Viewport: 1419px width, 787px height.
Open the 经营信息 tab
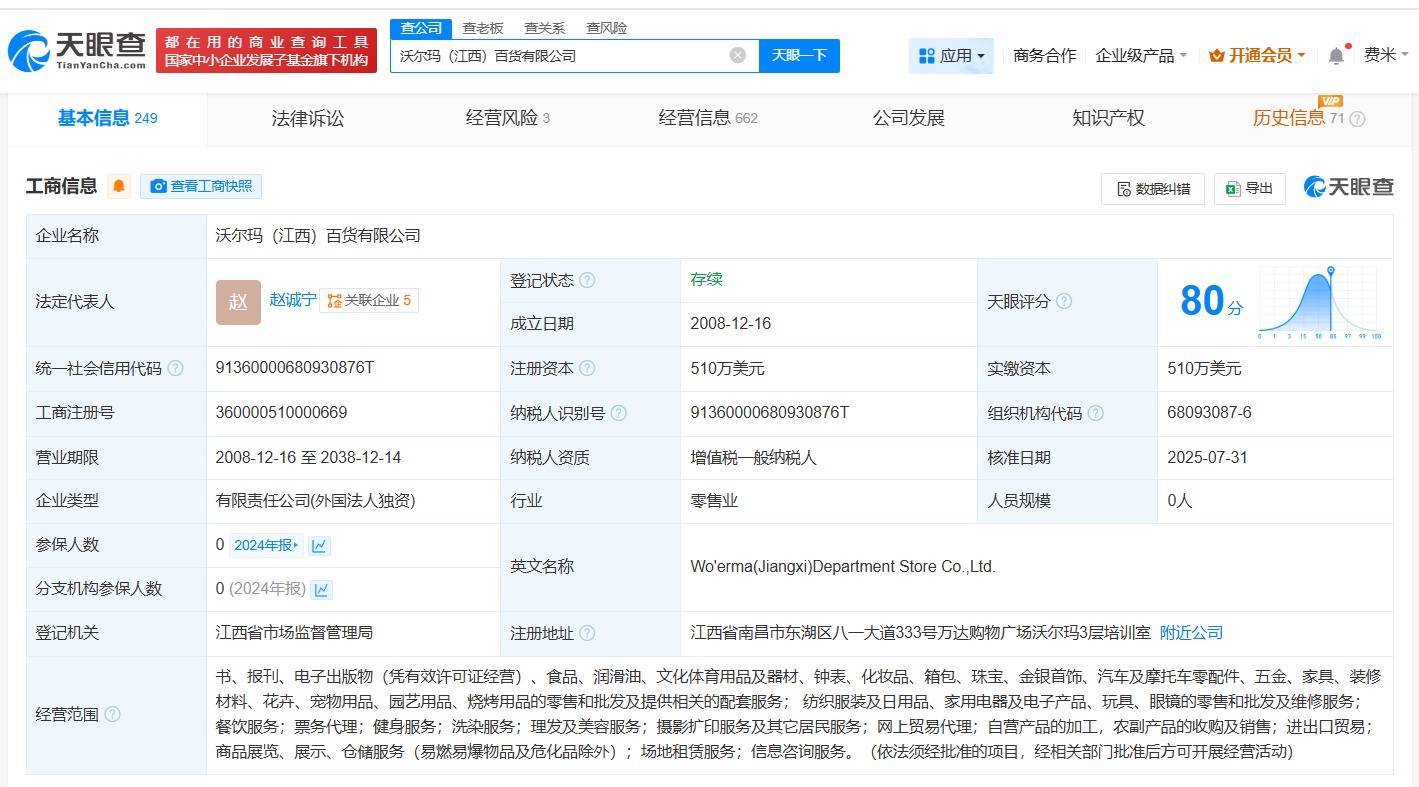click(708, 118)
